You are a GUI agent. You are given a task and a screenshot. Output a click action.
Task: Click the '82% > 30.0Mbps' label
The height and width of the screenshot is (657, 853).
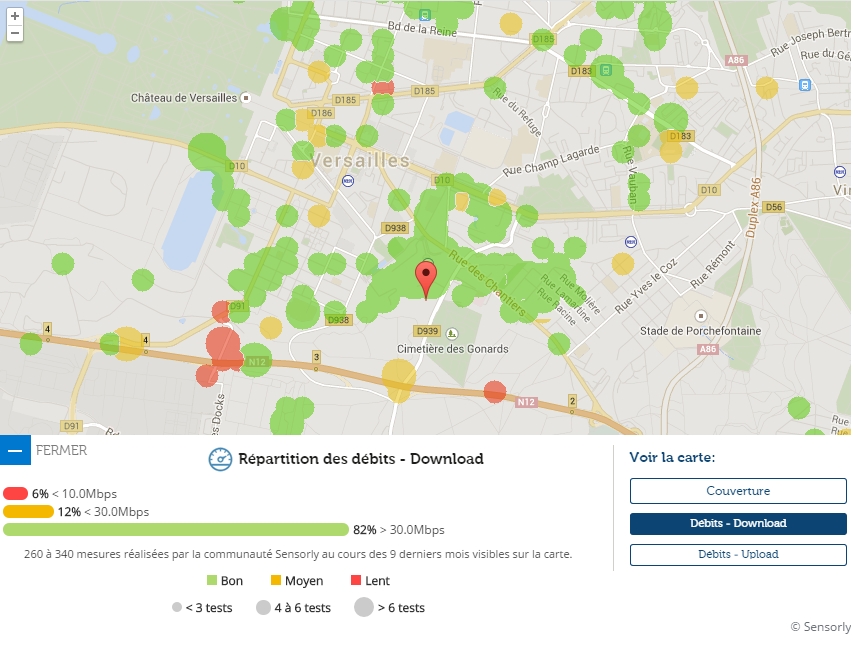click(399, 530)
